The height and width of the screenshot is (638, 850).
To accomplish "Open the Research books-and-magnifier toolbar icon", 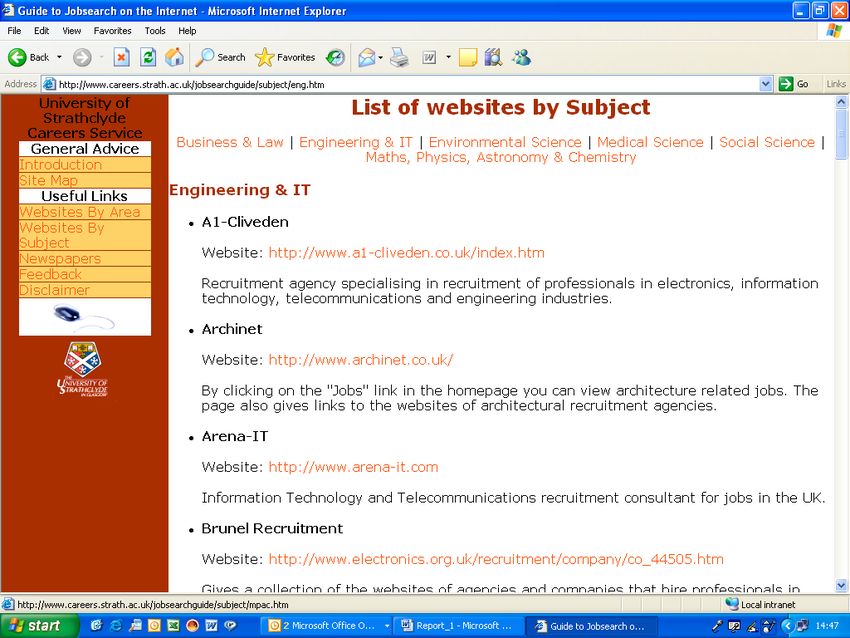I will [493, 57].
